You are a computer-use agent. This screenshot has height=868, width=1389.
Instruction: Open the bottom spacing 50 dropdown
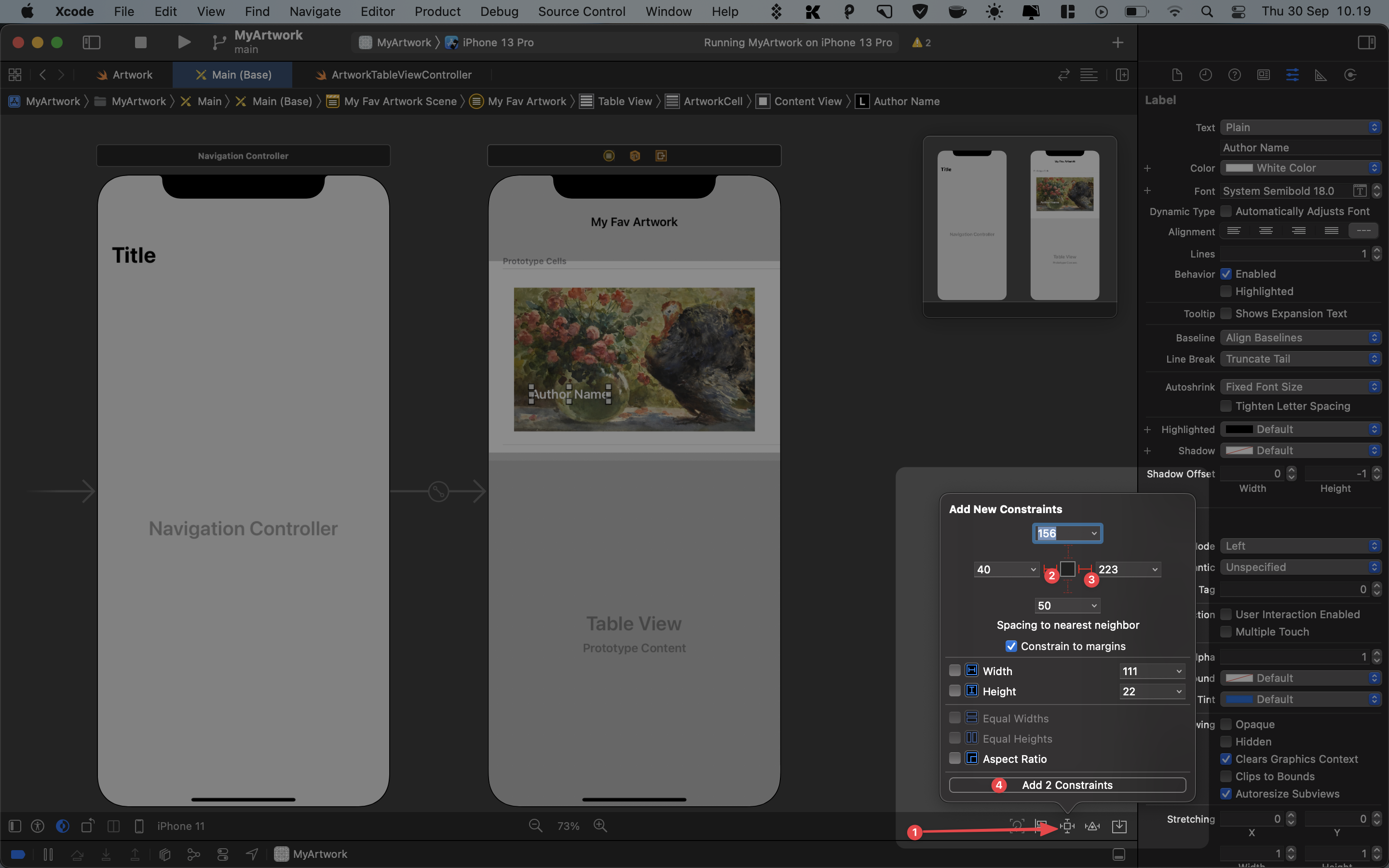[x=1094, y=606]
